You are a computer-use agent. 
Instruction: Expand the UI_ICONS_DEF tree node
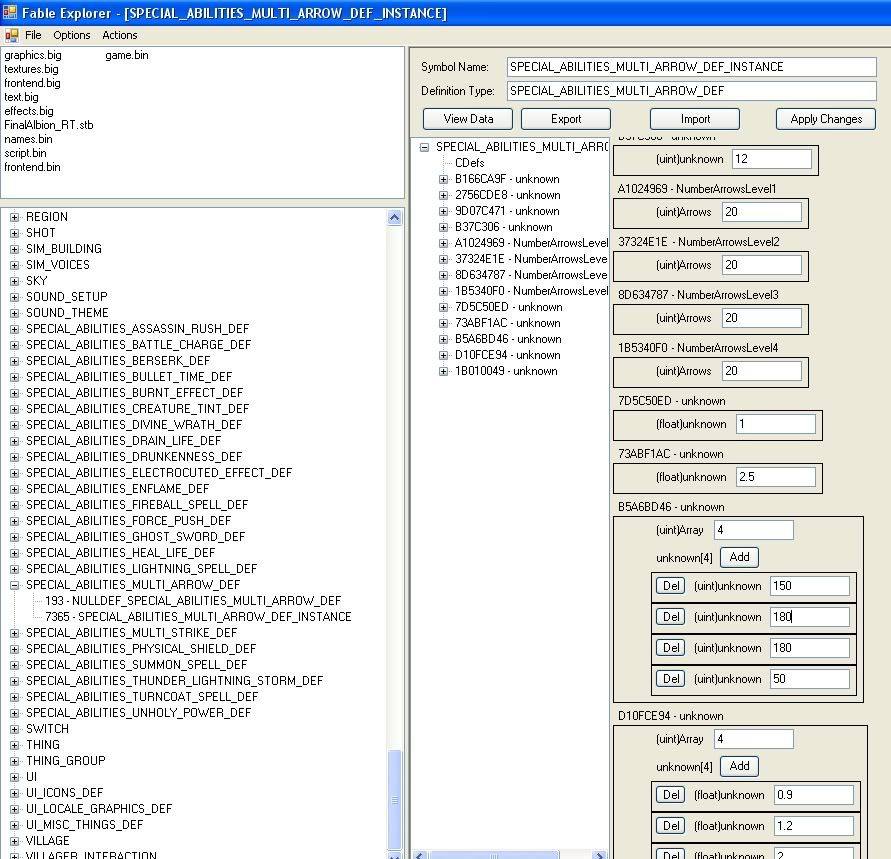point(15,793)
